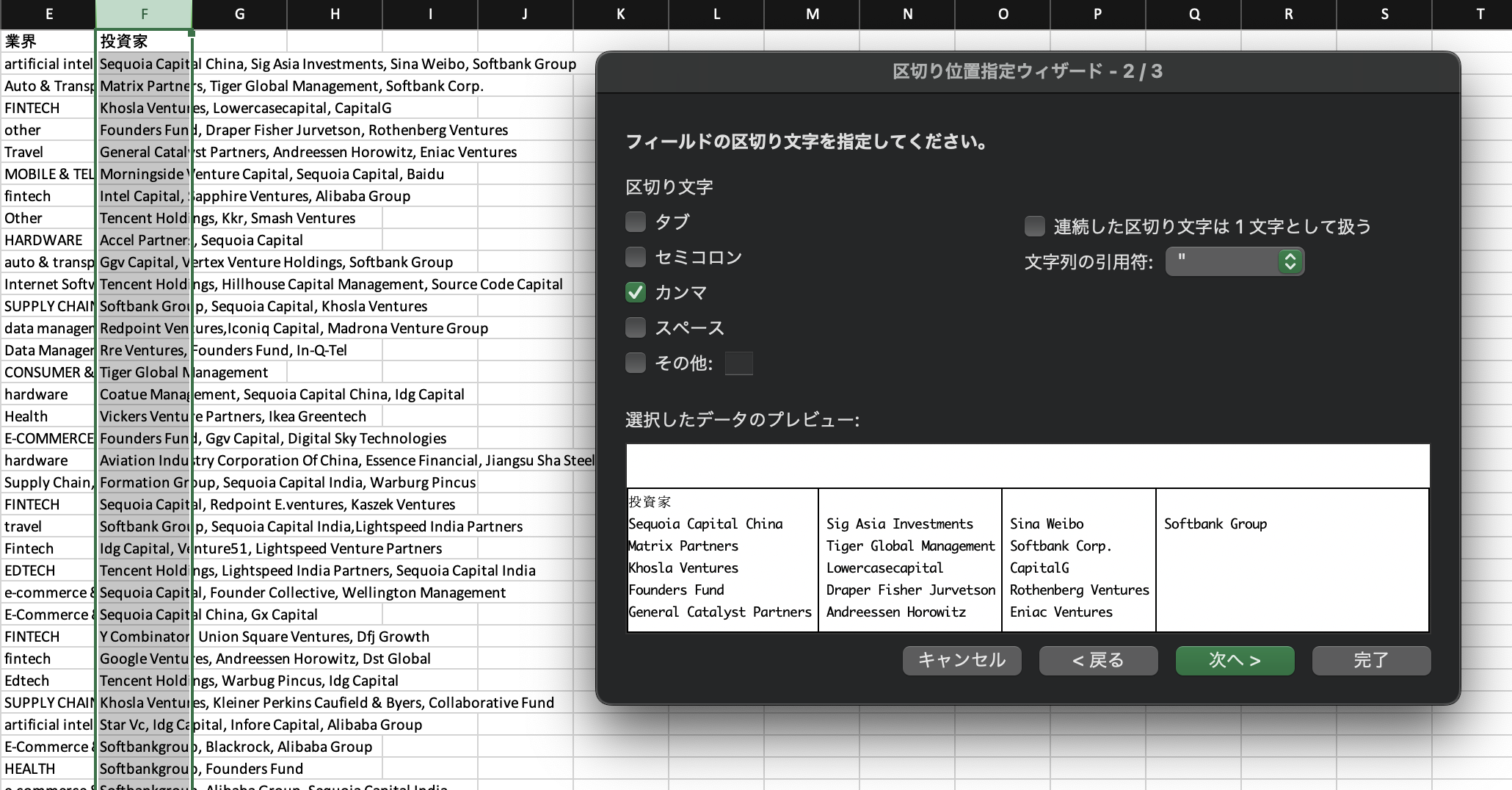Click Sina Weibo in the preview pane
The height and width of the screenshot is (790, 1512).
tap(1047, 524)
